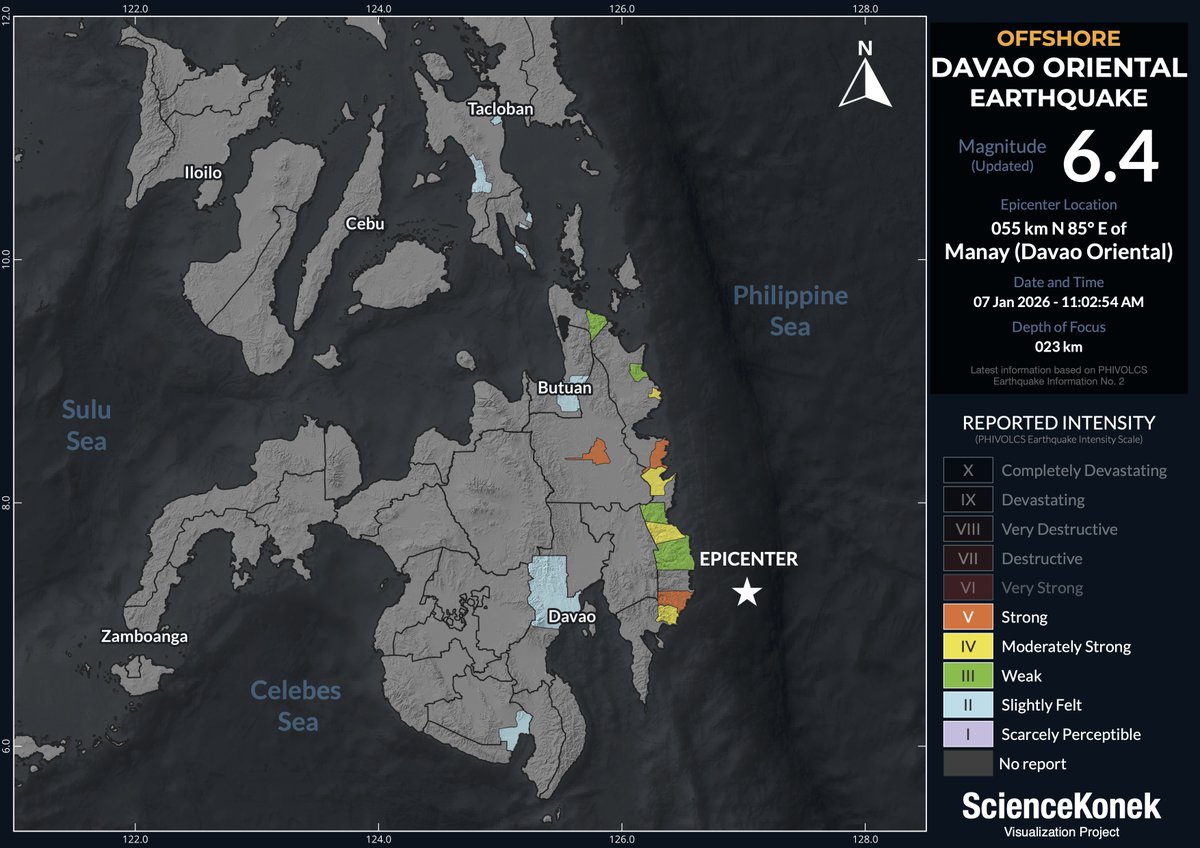The height and width of the screenshot is (848, 1200).
Task: Click the 'Davao' city label
Action: 571,617
